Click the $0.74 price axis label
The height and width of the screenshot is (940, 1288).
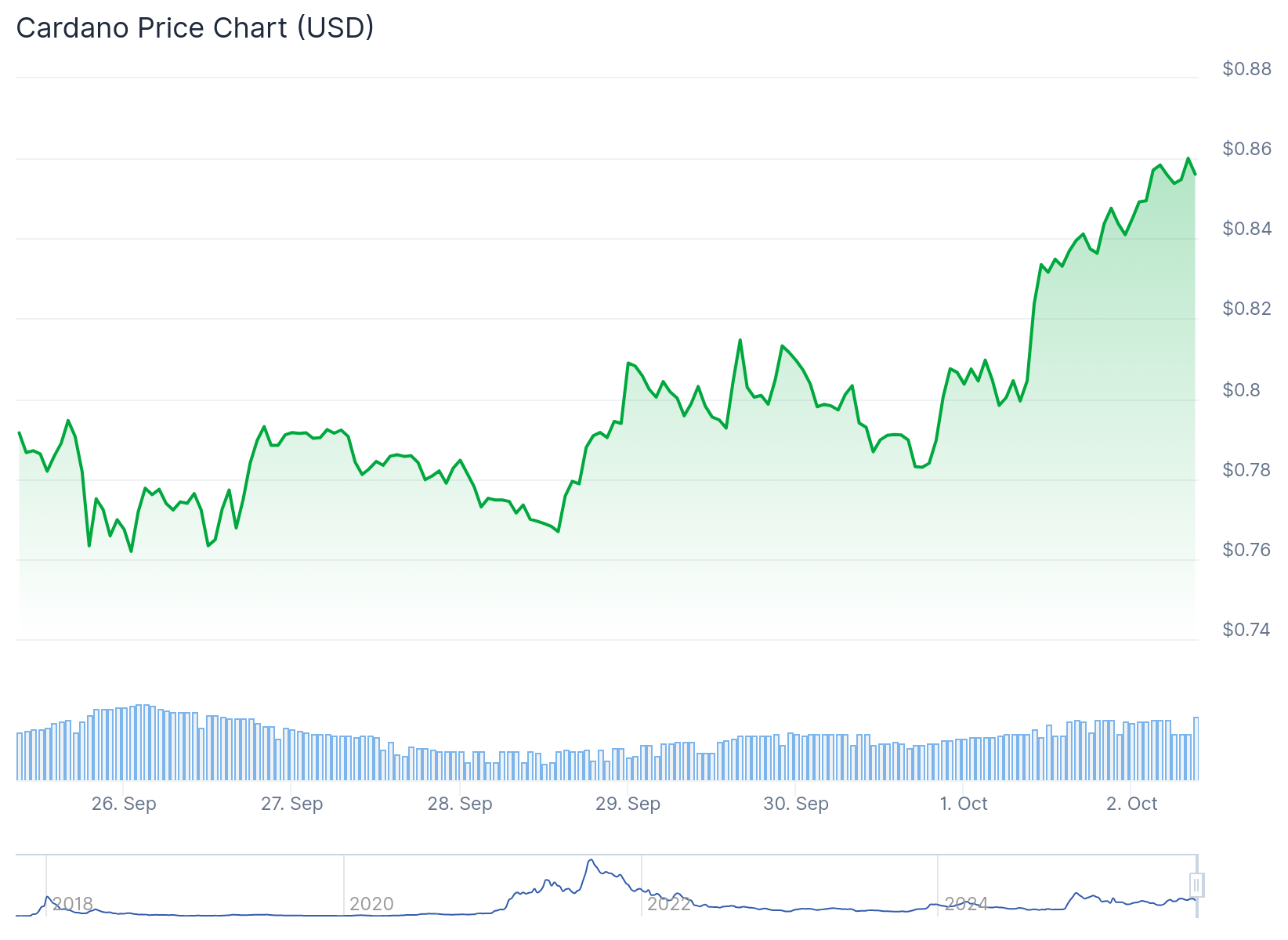(x=1246, y=630)
